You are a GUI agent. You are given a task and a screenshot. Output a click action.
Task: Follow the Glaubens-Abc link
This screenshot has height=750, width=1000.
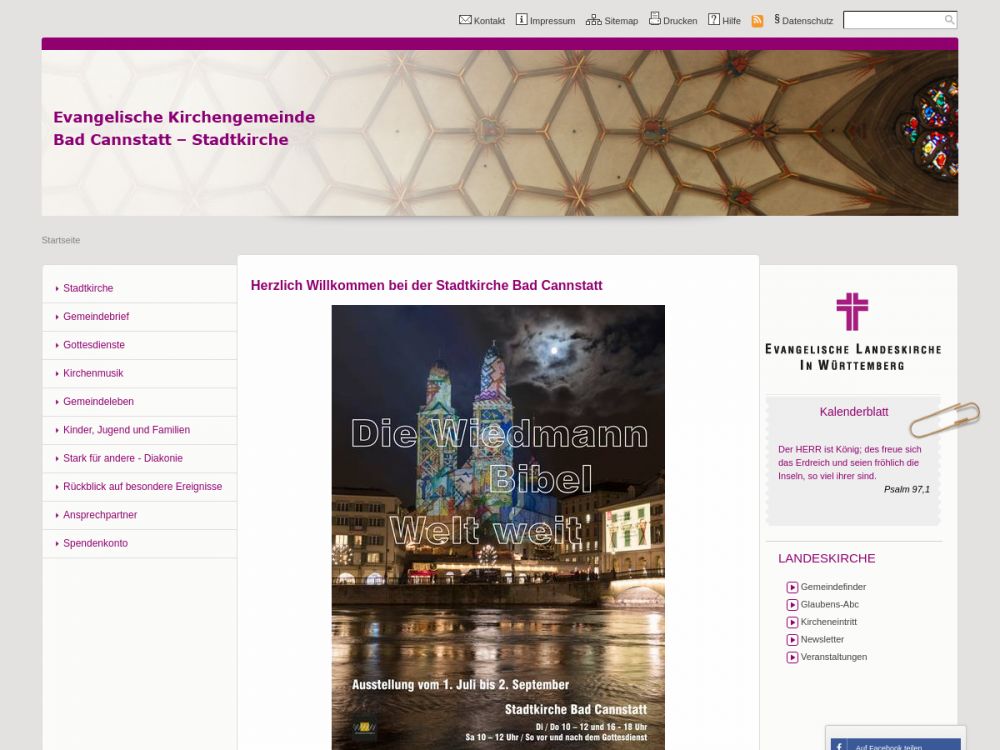coord(829,604)
